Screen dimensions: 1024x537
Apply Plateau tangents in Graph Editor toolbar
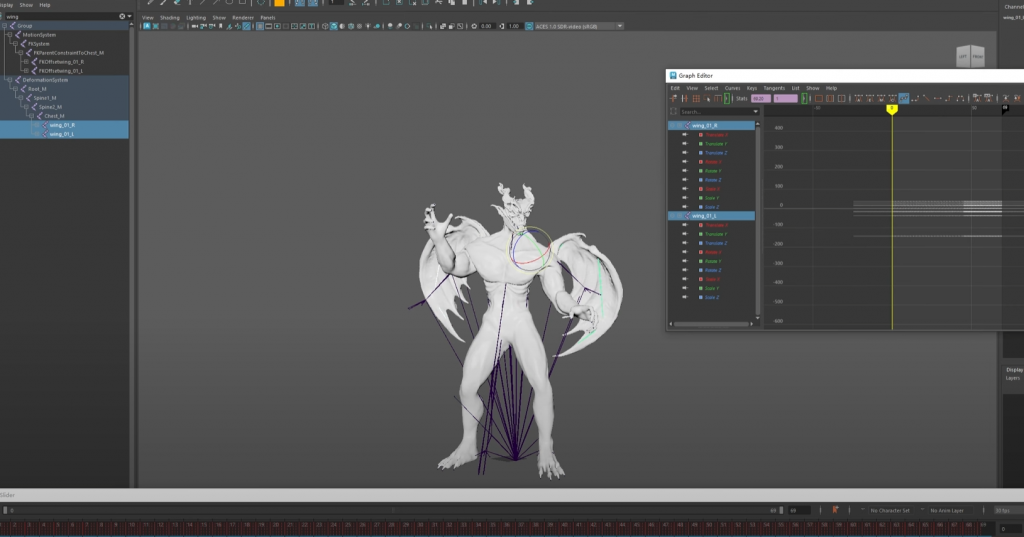coord(961,98)
